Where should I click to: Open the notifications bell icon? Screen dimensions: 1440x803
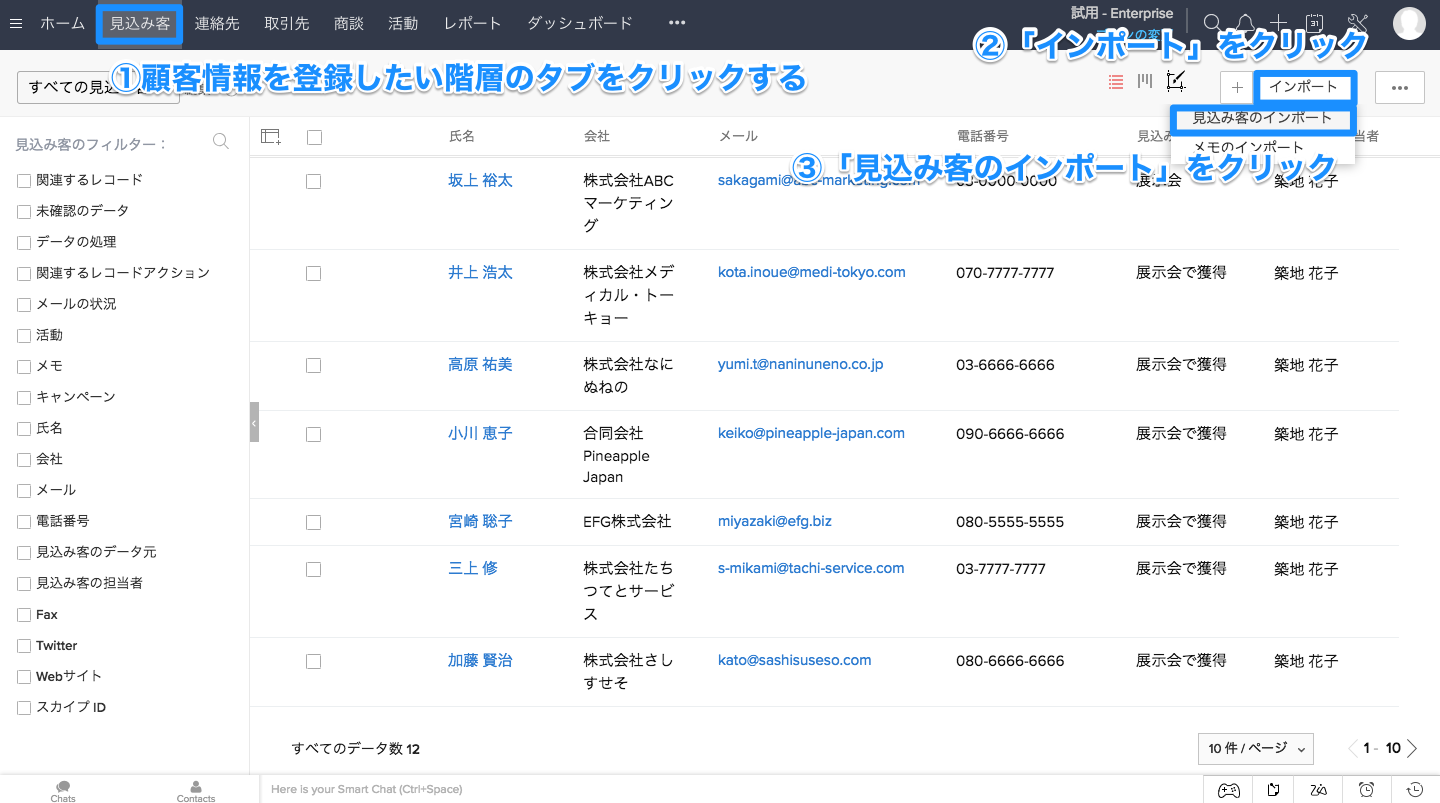1245,23
